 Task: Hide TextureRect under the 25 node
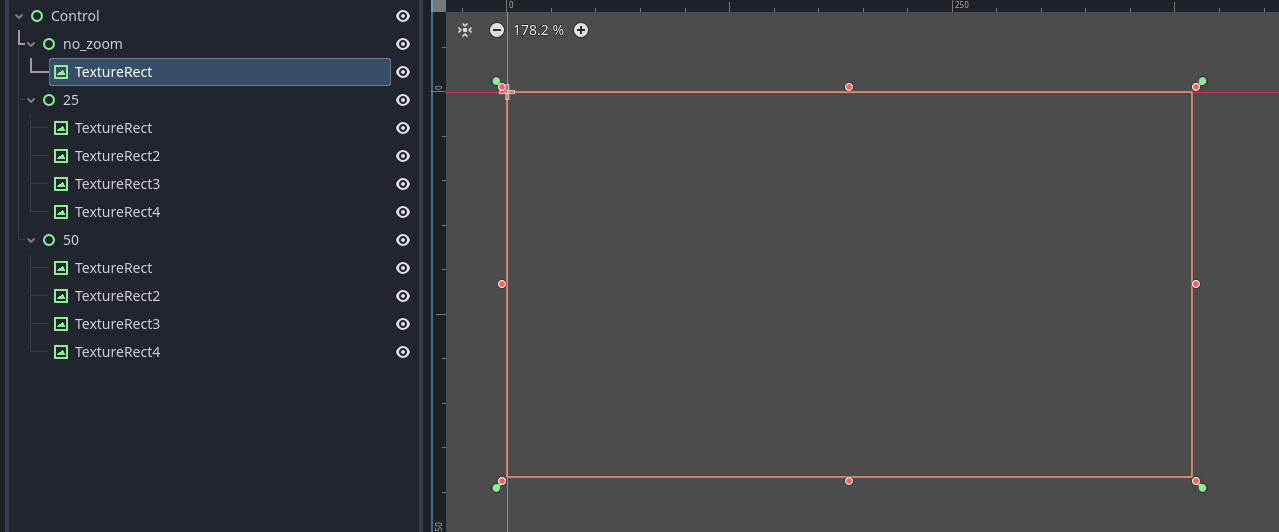(x=403, y=128)
